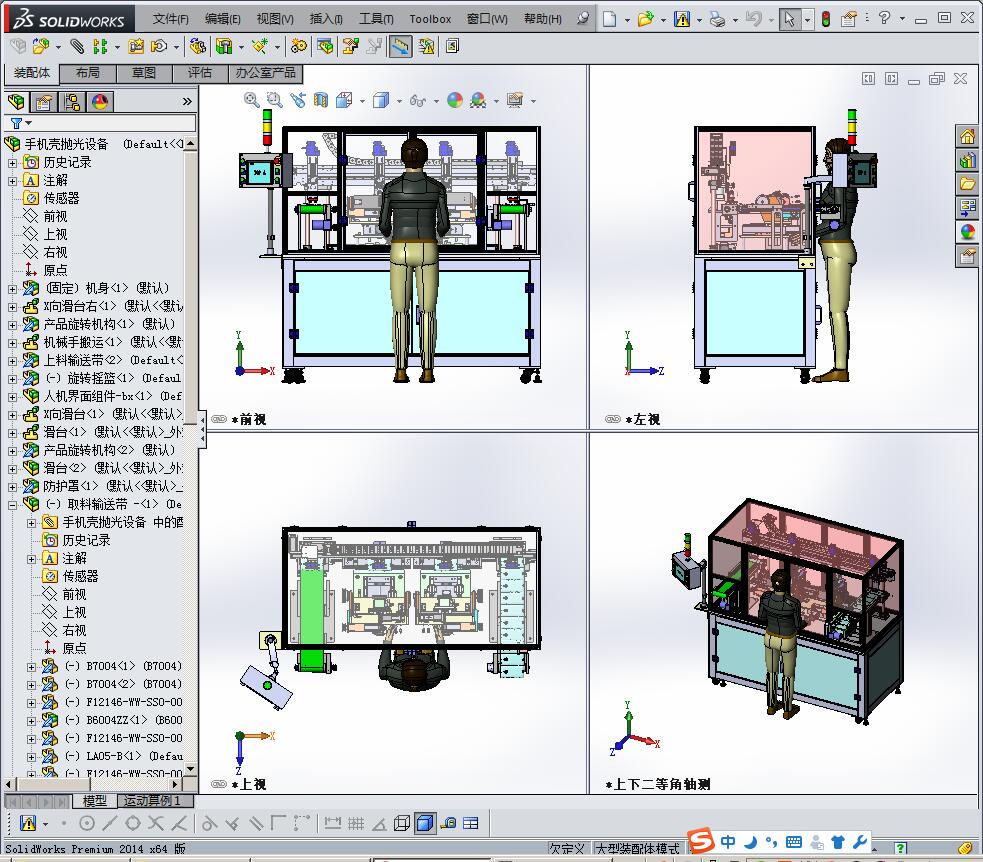The height and width of the screenshot is (862, 983).
Task: Click the Smart Fasteners icon
Action: coord(136,46)
